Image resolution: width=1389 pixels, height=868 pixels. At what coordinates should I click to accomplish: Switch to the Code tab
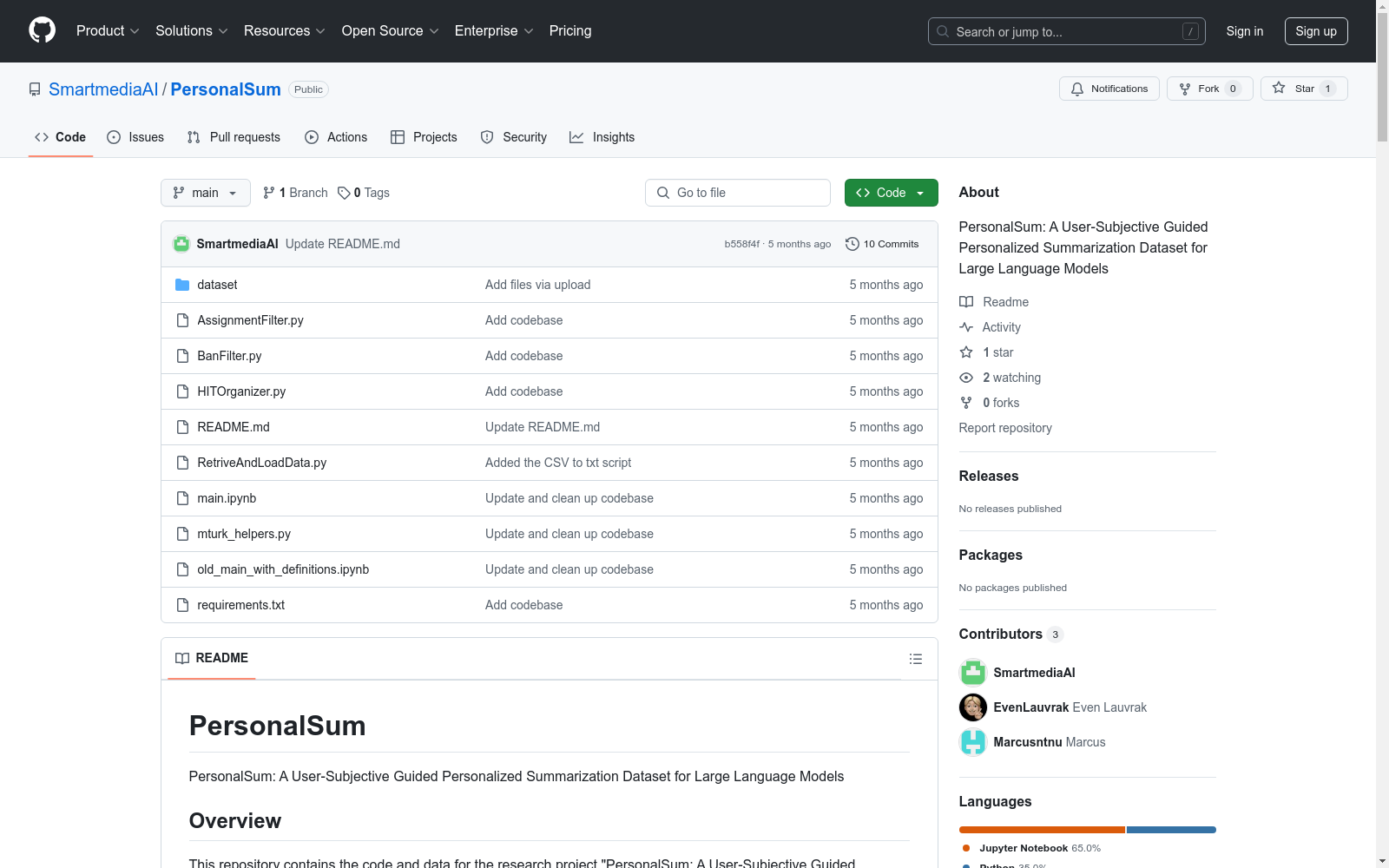pos(61,137)
